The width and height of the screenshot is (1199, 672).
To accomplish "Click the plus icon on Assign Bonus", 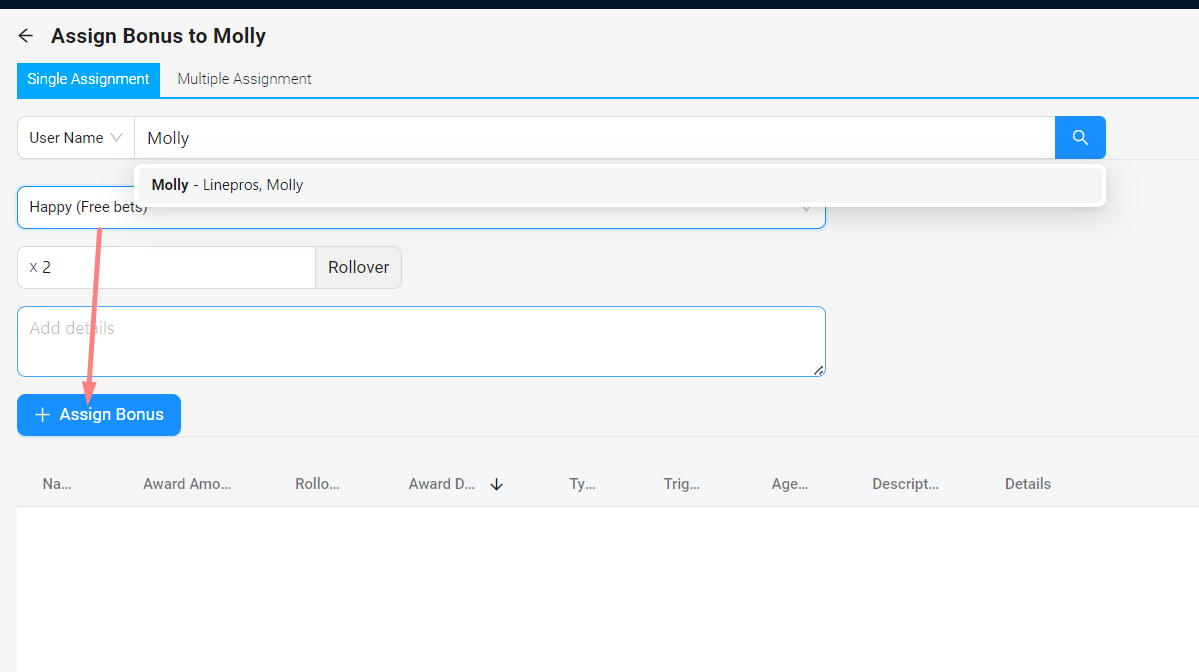I will 42,414.
